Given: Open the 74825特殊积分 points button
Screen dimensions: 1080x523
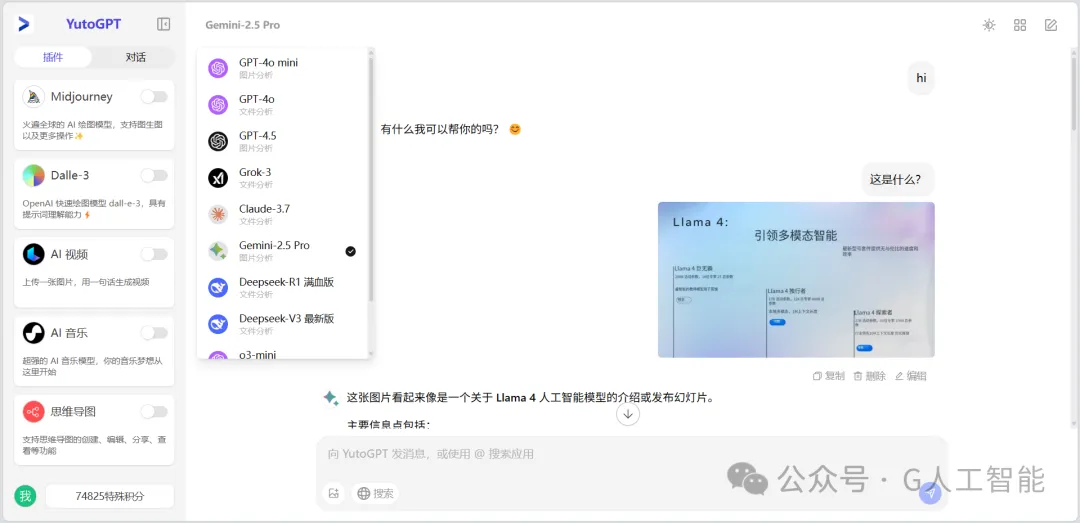Looking at the screenshot, I should tap(110, 496).
